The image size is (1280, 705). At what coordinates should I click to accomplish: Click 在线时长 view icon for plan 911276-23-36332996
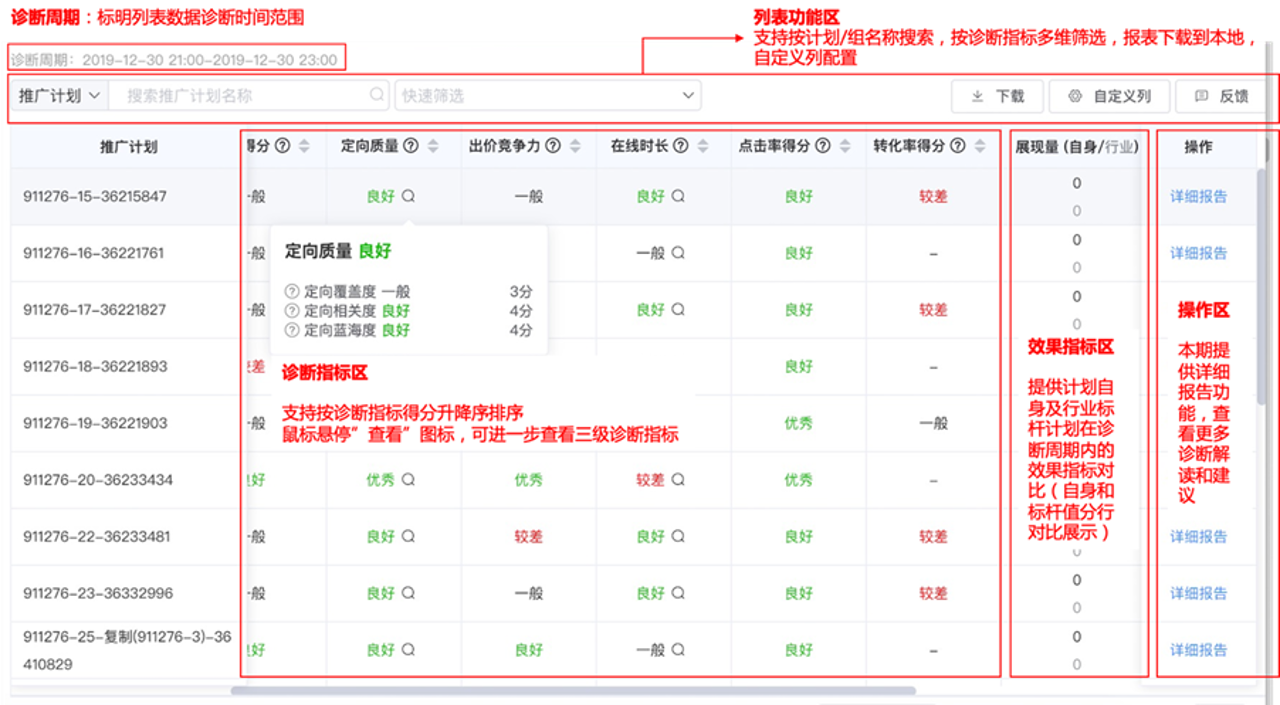(678, 593)
